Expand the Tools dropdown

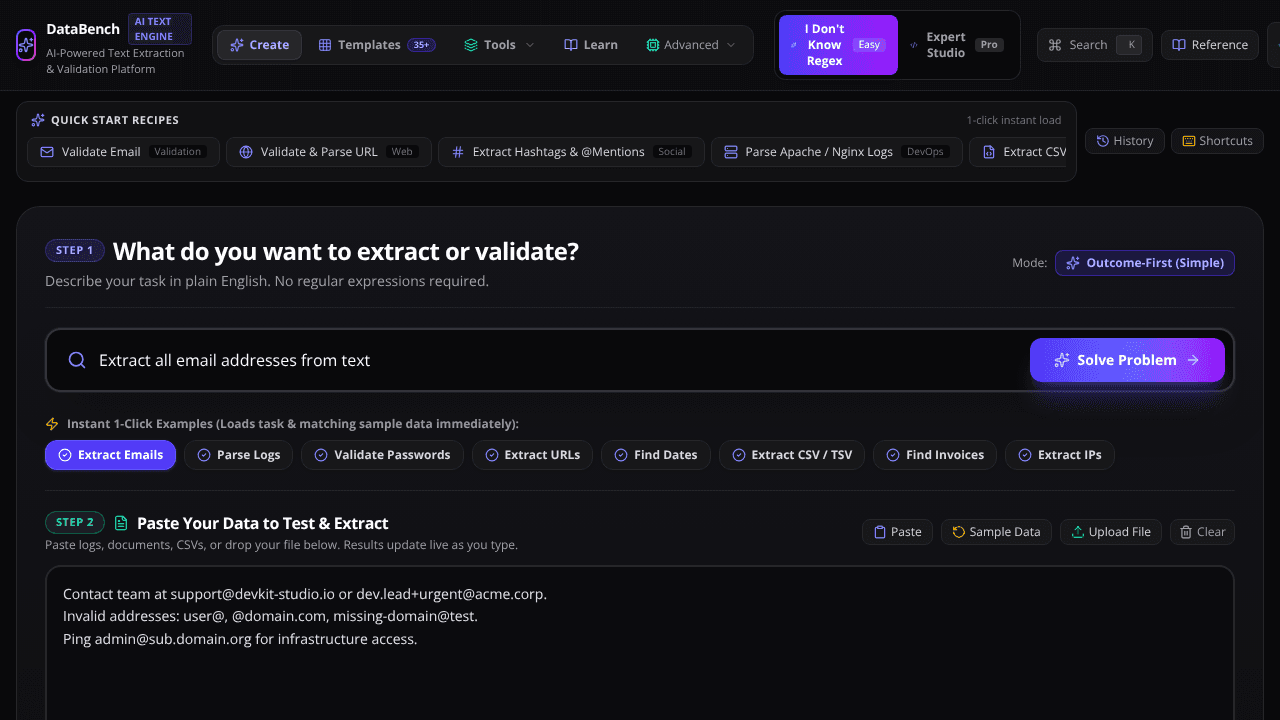[x=499, y=45]
